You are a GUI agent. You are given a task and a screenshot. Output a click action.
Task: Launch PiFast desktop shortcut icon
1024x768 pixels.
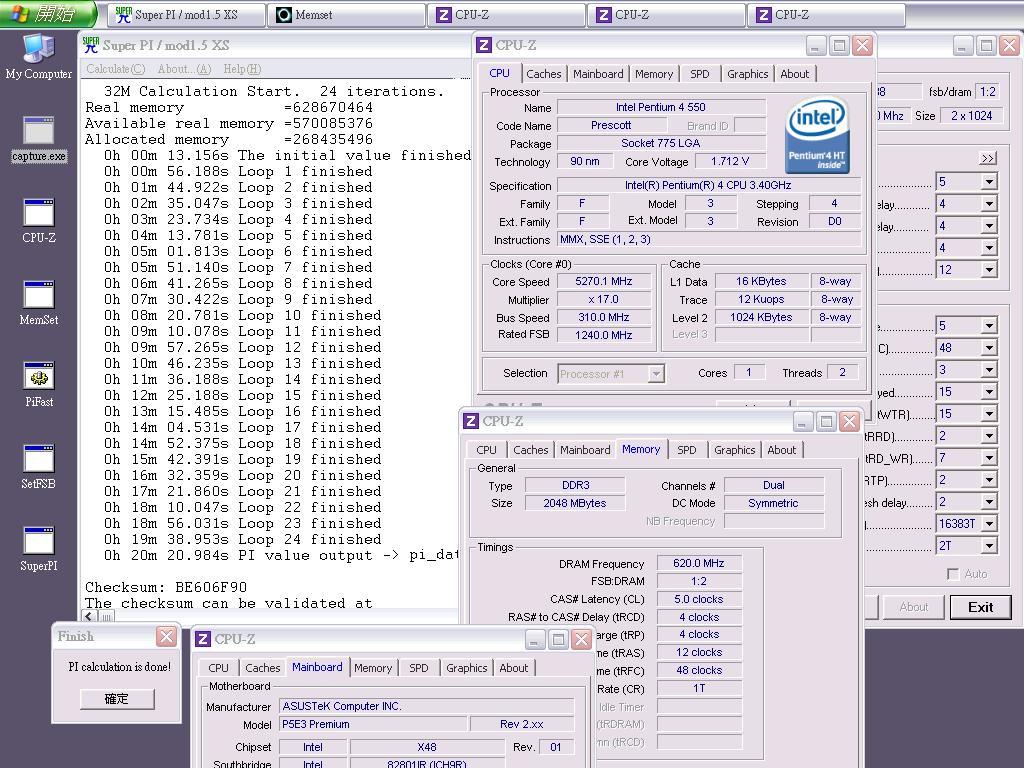pos(39,384)
